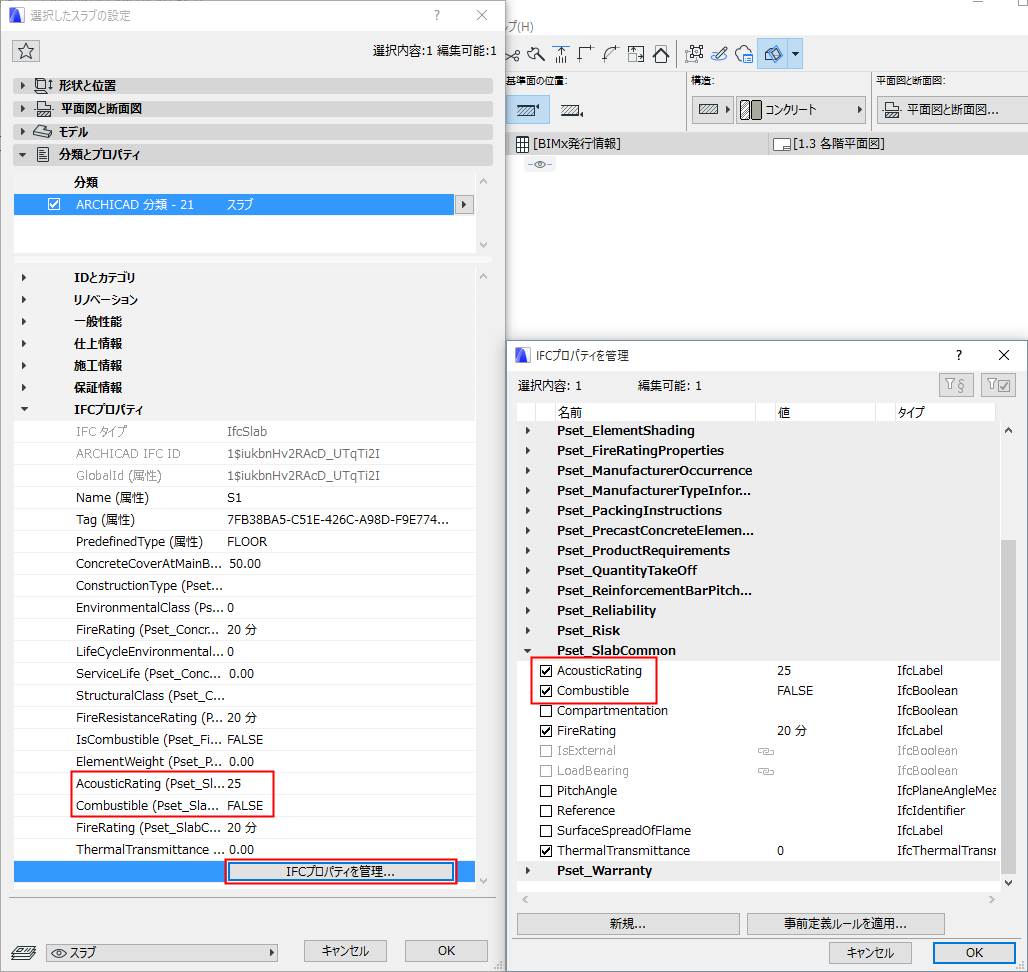Click the OK button in IFC manager
This screenshot has height=972, width=1028.
click(974, 952)
